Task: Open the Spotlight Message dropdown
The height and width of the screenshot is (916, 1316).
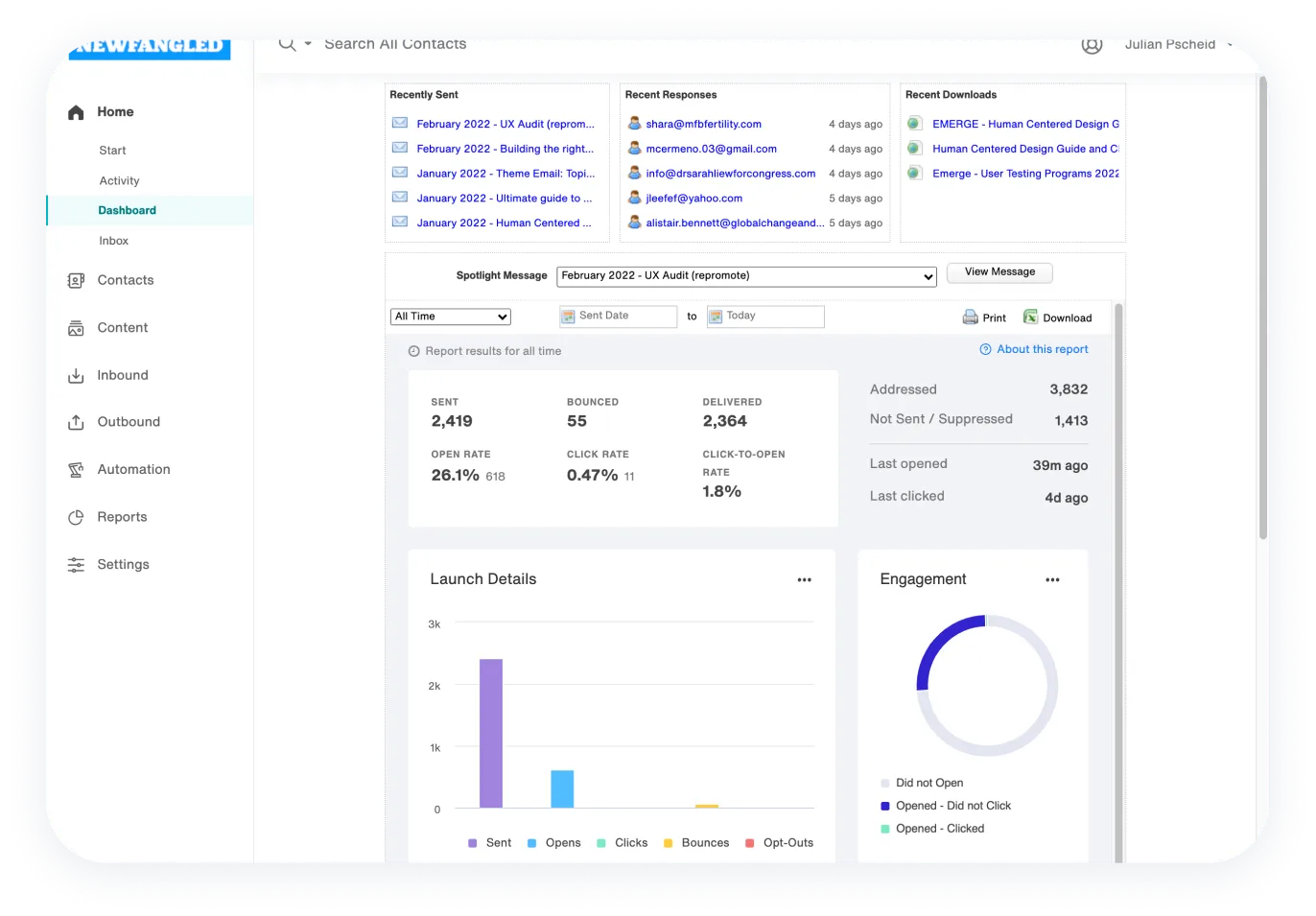Action: [746, 276]
